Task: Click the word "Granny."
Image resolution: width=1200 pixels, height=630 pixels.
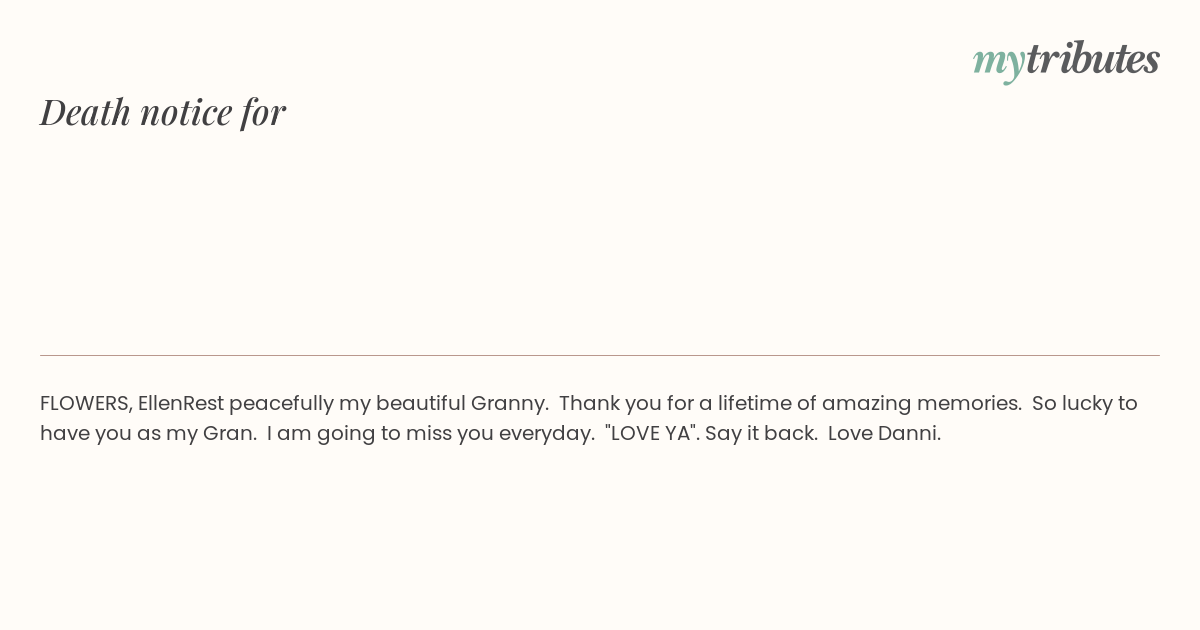Action: (x=510, y=404)
